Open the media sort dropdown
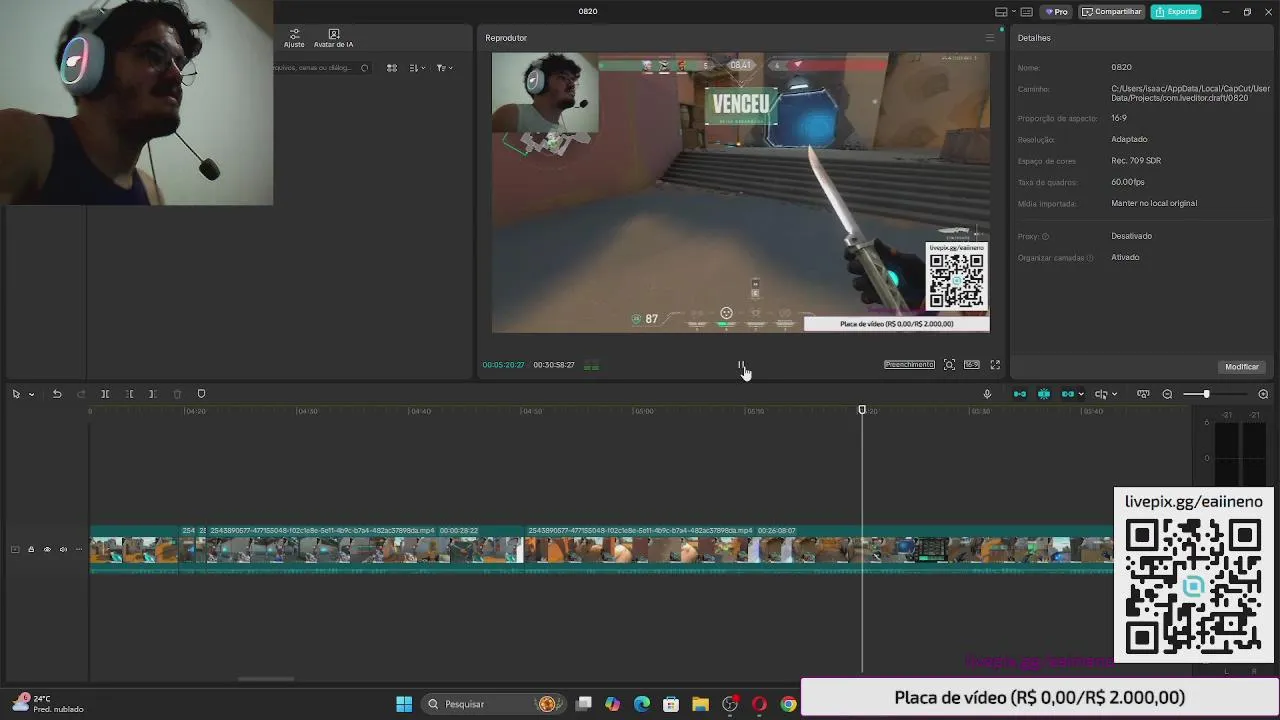The image size is (1280, 720). (417, 68)
